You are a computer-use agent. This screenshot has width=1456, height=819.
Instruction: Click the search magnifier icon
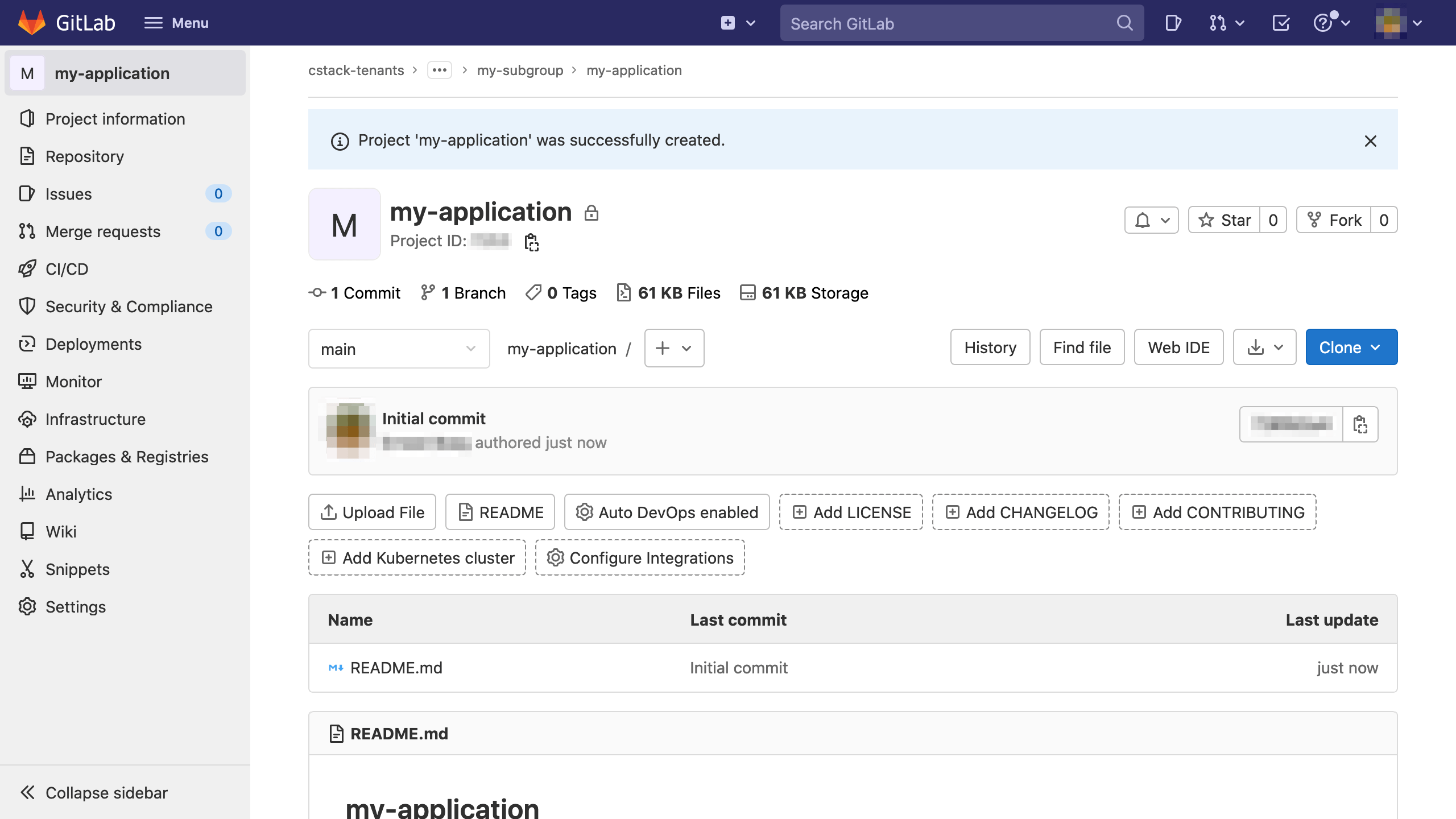[x=1124, y=23]
